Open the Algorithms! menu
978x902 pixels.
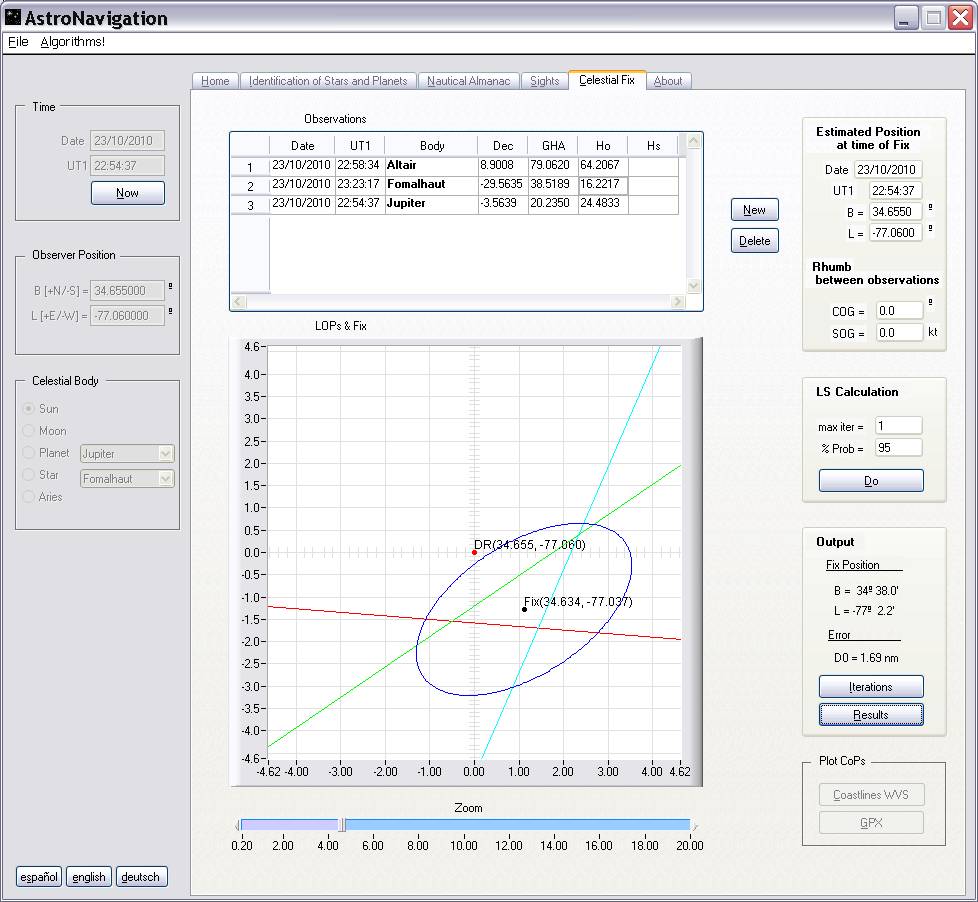pos(72,42)
